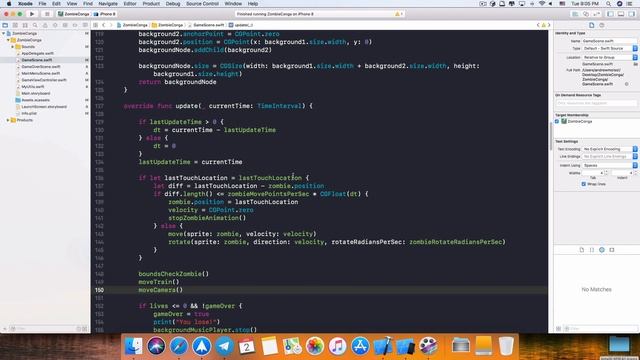
Task: Expand the Sounds folder
Action: (13, 47)
